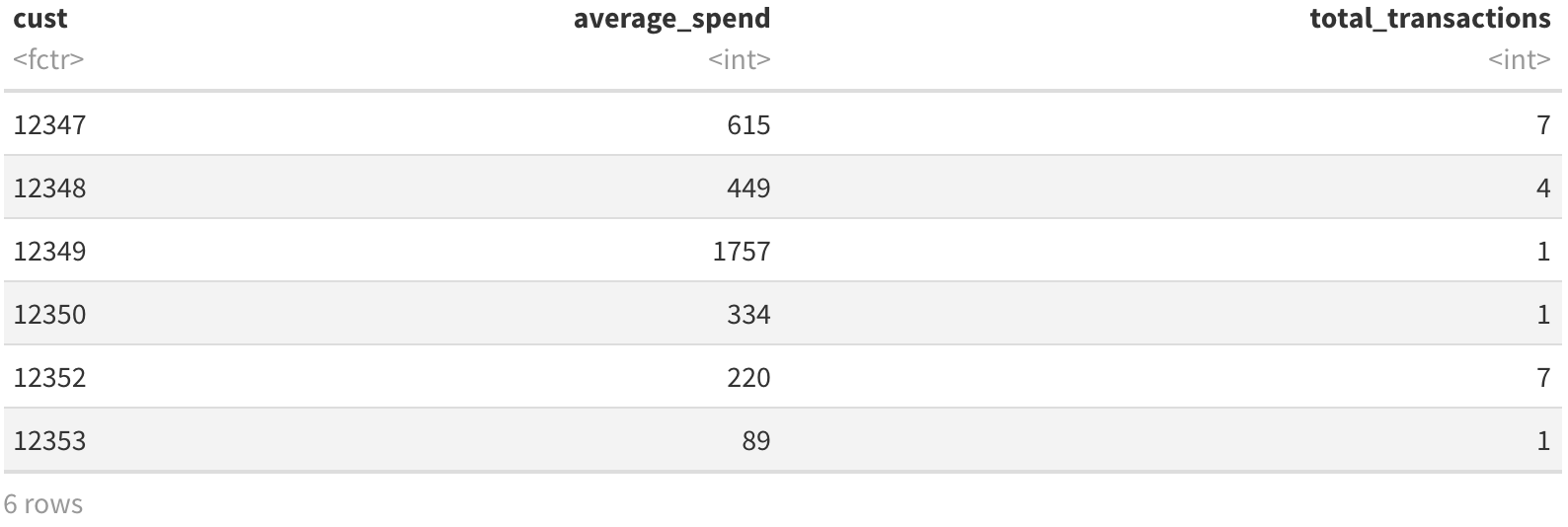Click average spend value 1757
The image size is (1568, 527).
tap(742, 252)
